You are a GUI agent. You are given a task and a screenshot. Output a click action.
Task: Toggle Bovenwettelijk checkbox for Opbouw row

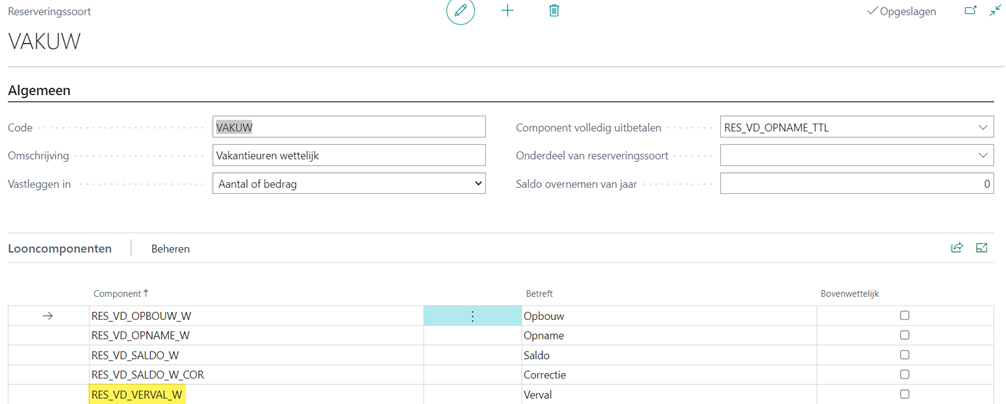(904, 316)
